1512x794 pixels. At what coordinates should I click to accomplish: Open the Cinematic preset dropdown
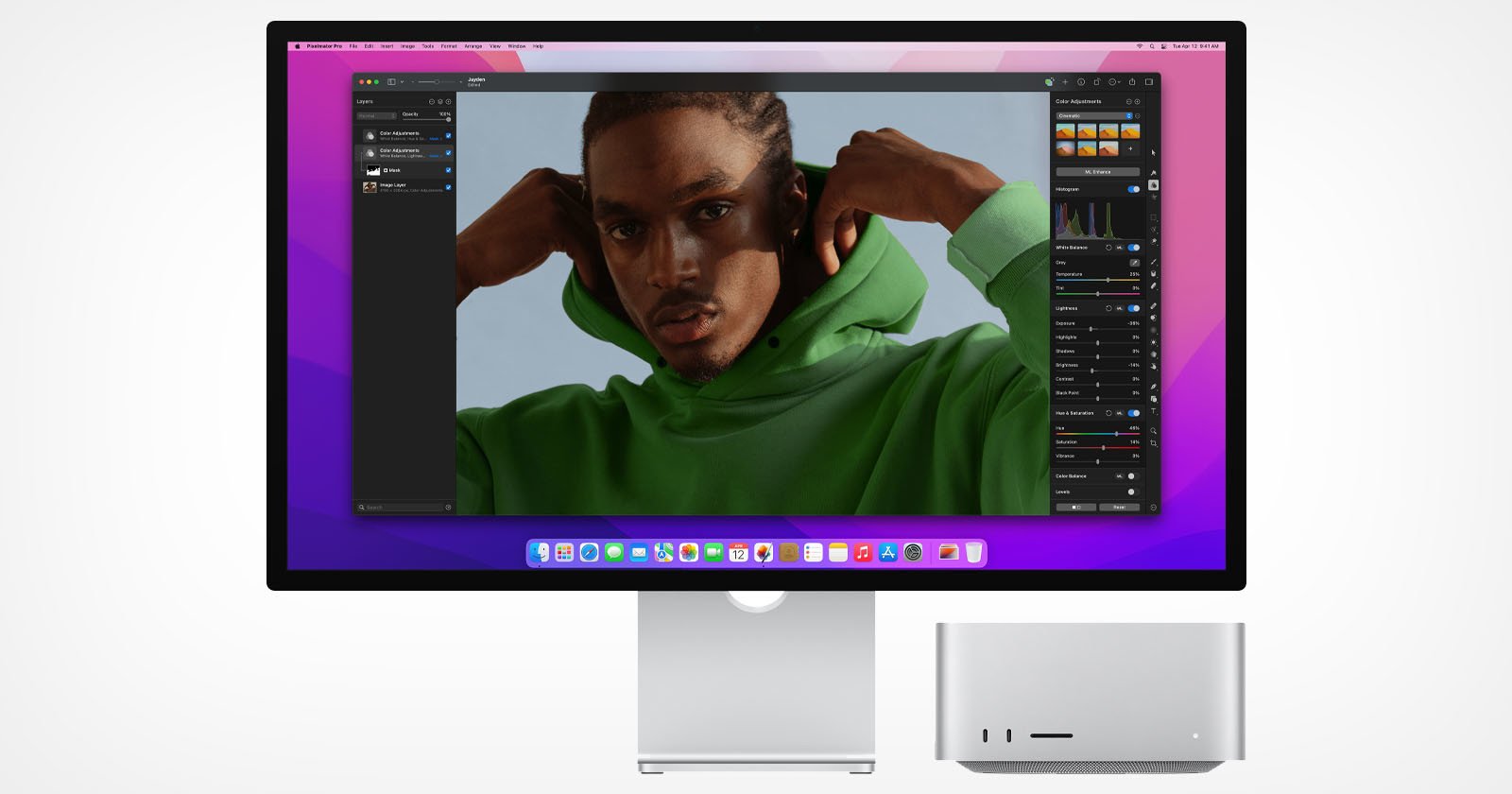[x=1094, y=116]
